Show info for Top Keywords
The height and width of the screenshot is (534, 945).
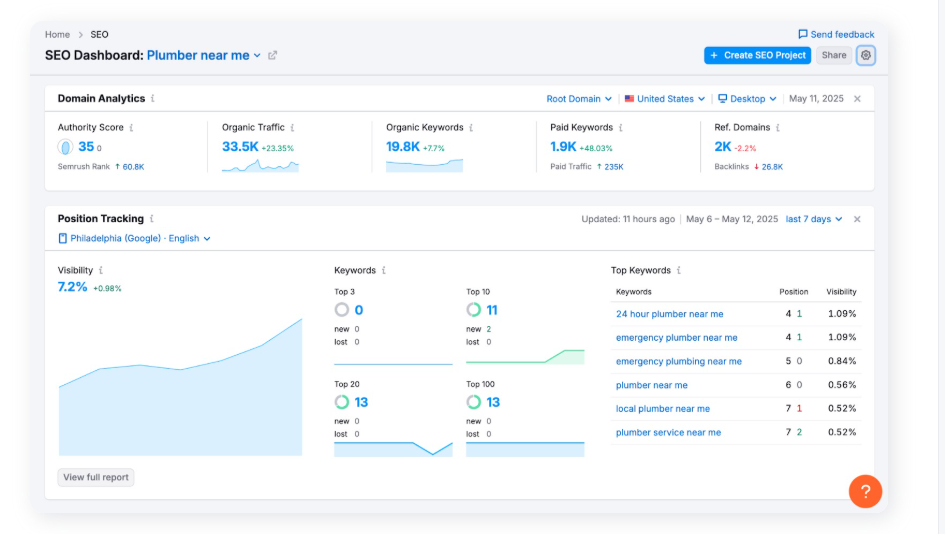pyautogui.click(x=679, y=271)
